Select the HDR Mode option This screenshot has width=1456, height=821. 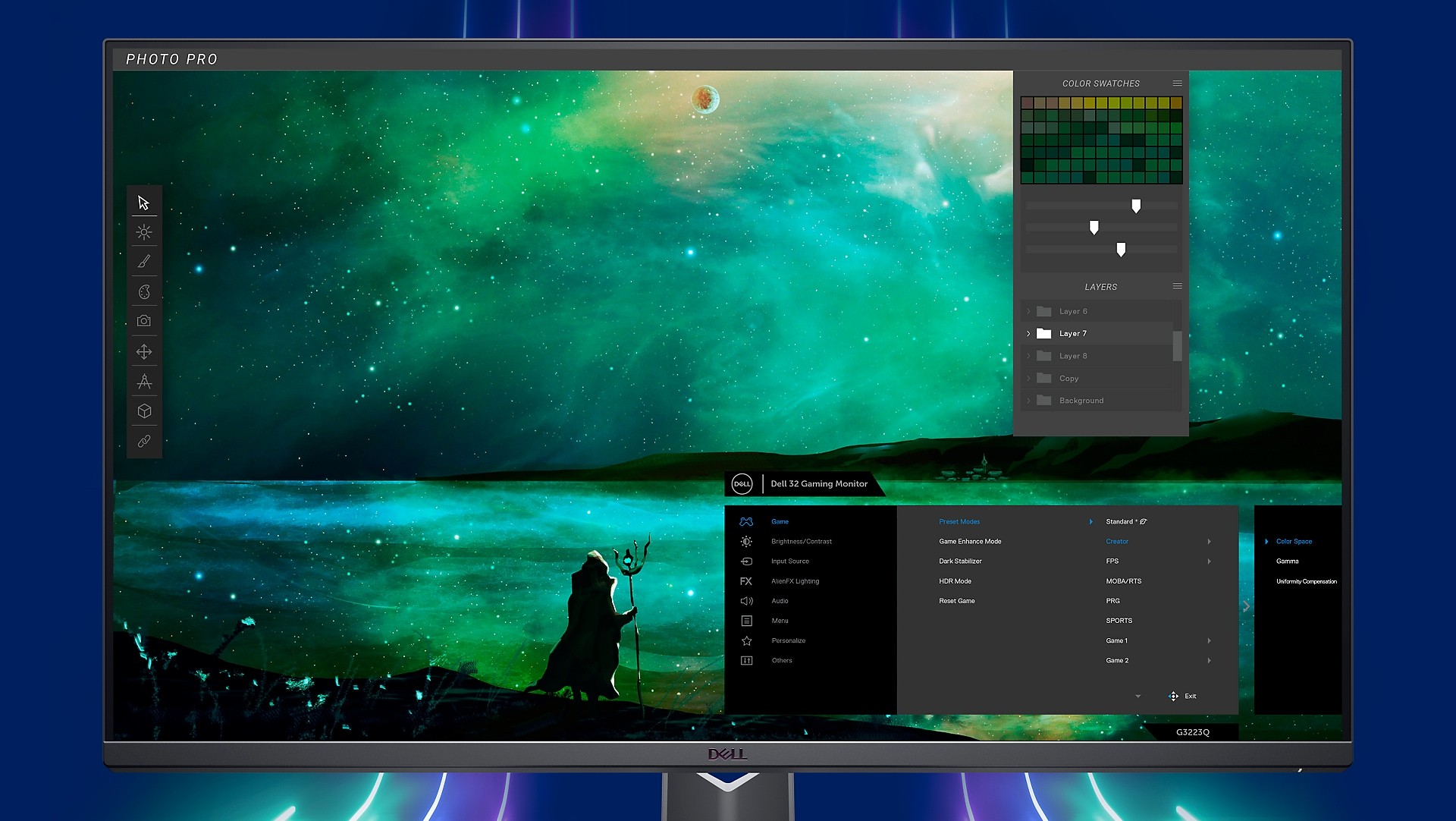[955, 581]
